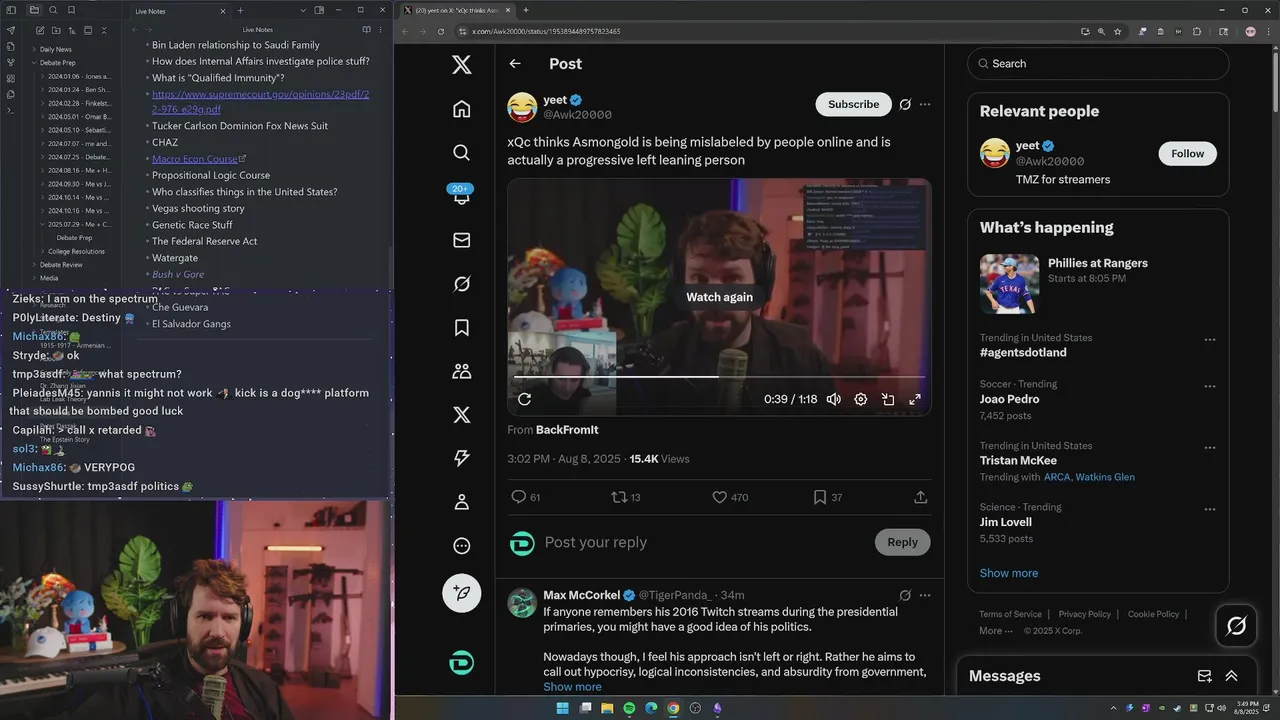
Task: Mute the video using speaker icon
Action: coord(833,399)
